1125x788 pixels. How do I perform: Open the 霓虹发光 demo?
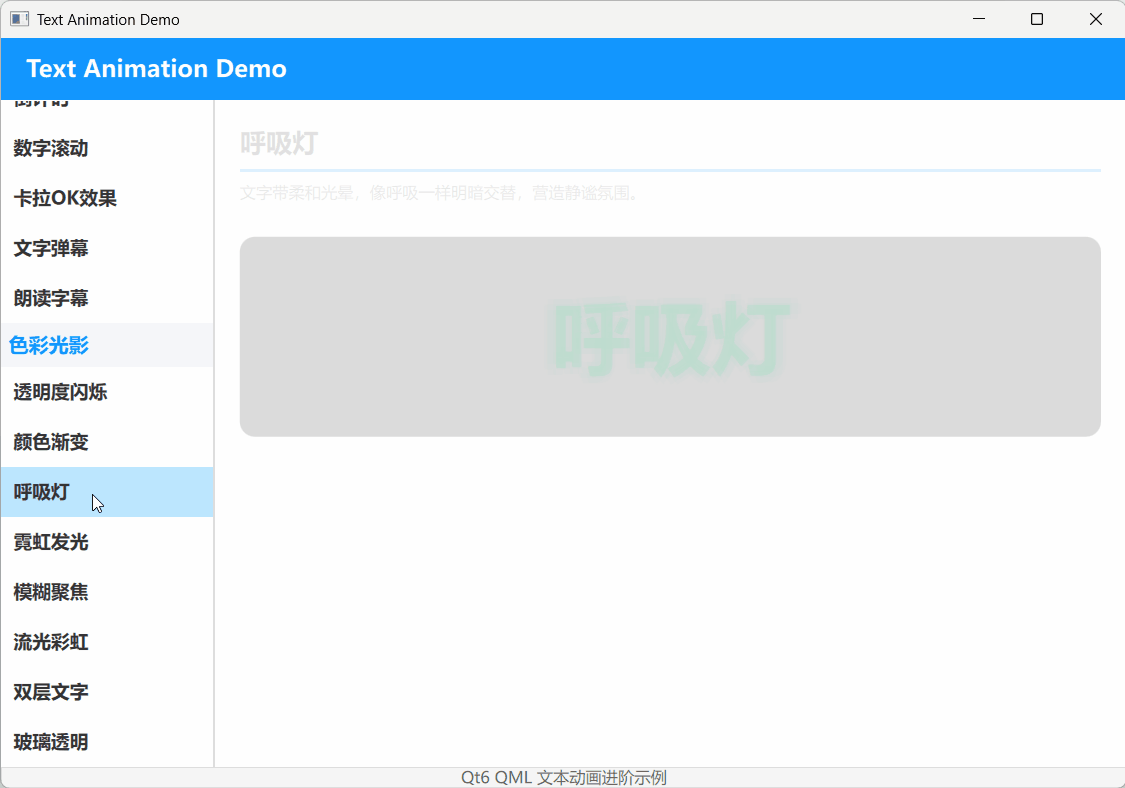107,542
